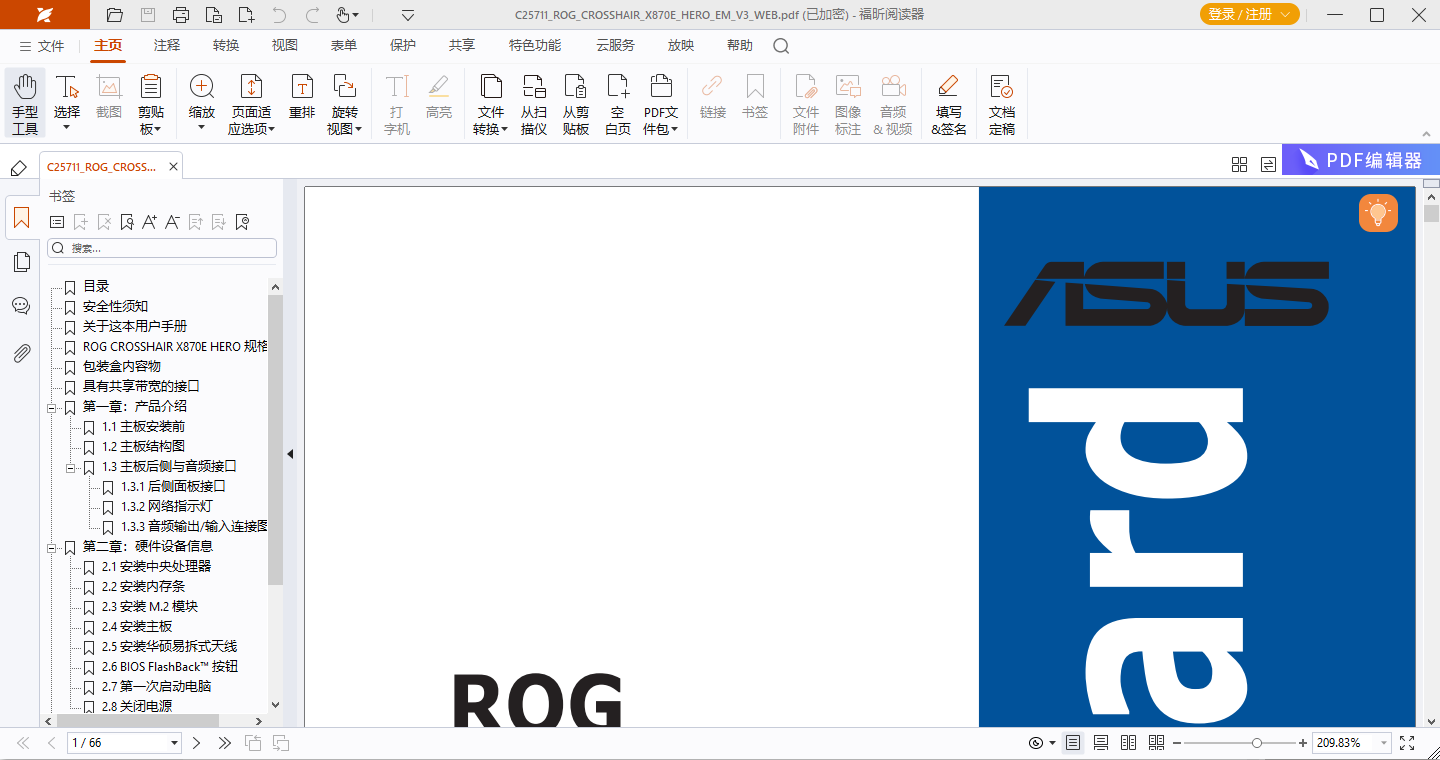Collapse the 第一章：产品介绍 bookmark node
Image resolution: width=1440 pixels, height=760 pixels.
pyautogui.click(x=52, y=407)
